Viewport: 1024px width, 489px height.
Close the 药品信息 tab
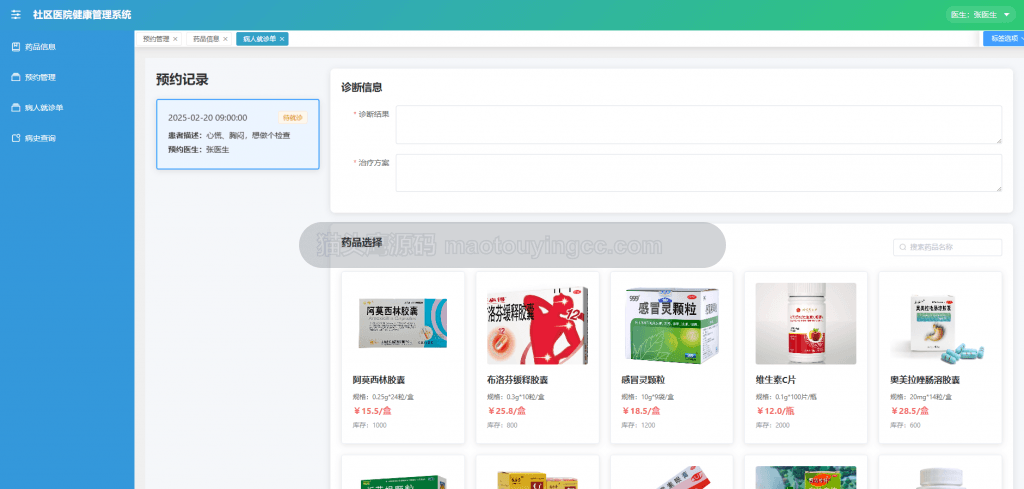[x=225, y=39]
